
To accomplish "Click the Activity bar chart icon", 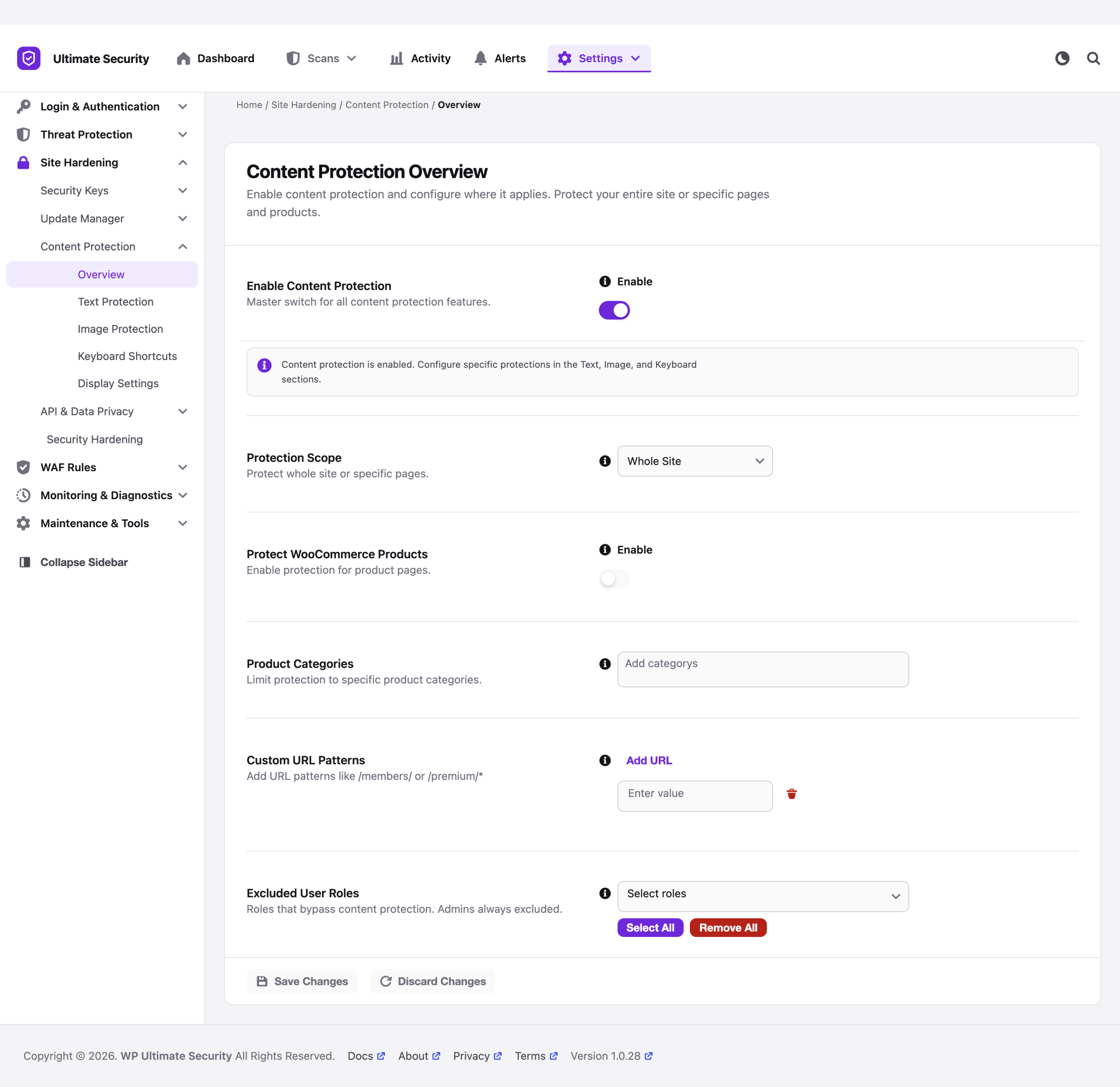I will 396,58.
